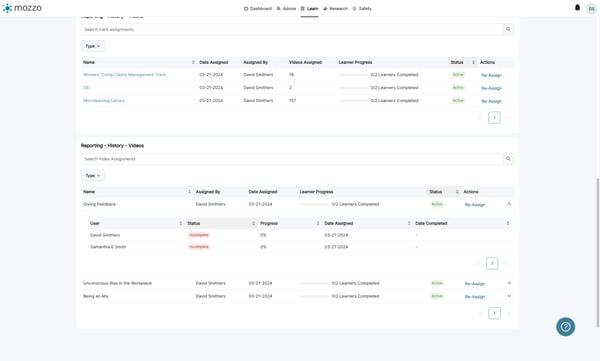The width and height of the screenshot is (600, 361).
Task: Go to previous page of learner sub-table
Action: point(478,263)
